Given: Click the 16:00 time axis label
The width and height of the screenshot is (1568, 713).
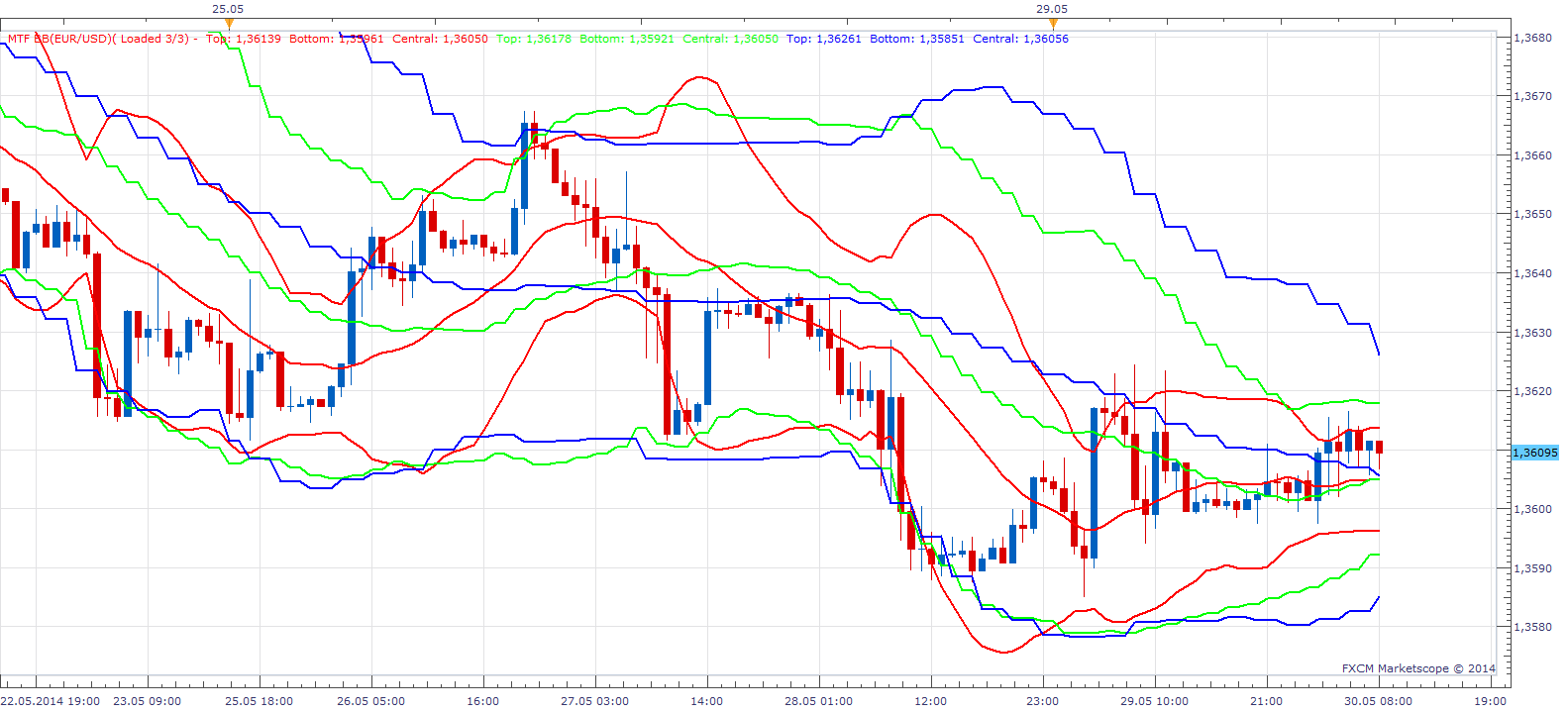Looking at the screenshot, I should click(483, 701).
